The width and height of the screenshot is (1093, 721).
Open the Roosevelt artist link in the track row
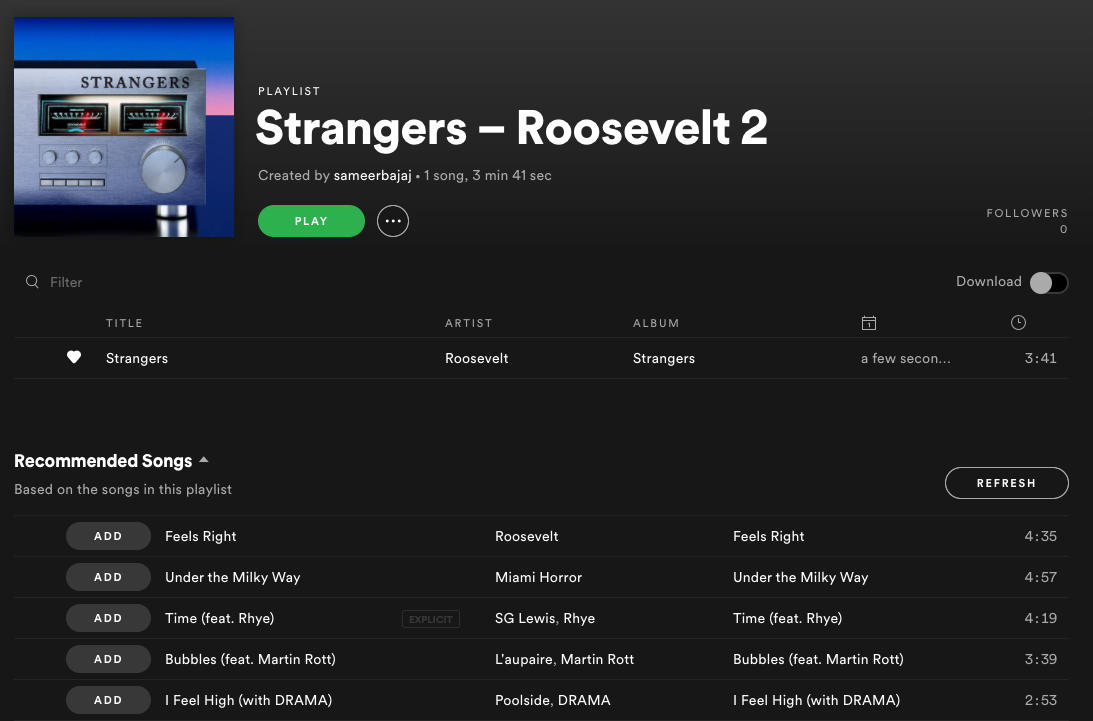[477, 358]
